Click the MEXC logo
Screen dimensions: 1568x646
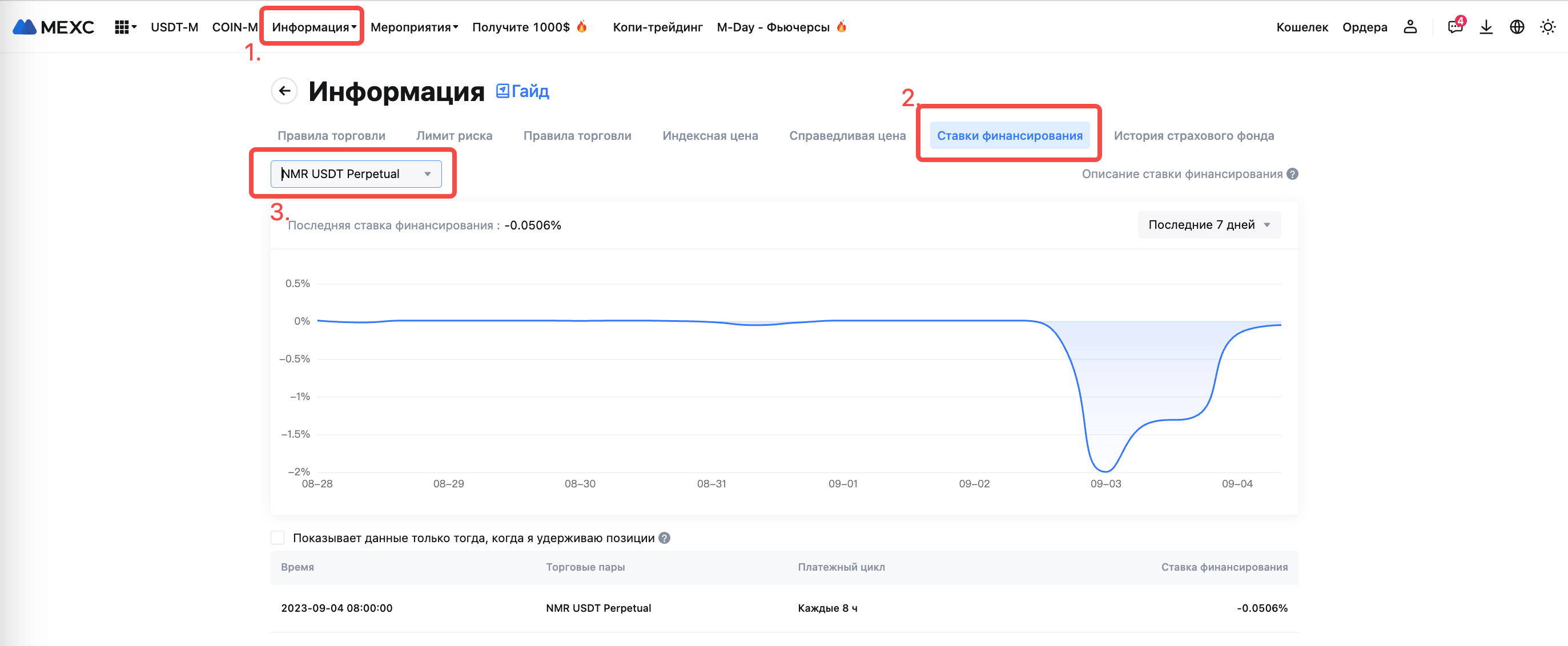point(54,27)
